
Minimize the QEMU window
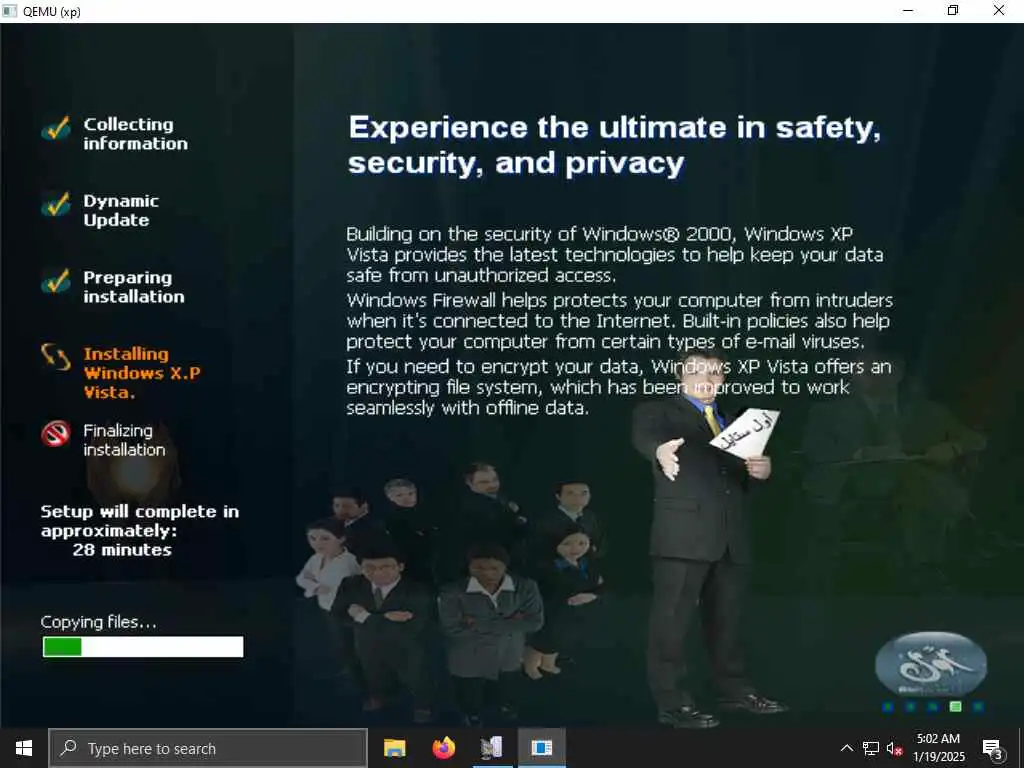[908, 10]
